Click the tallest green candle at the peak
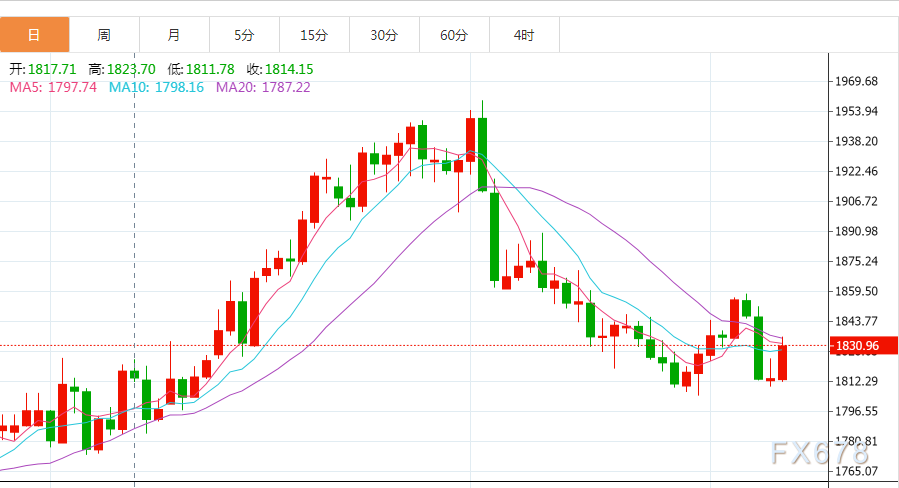The height and width of the screenshot is (488, 899). coord(483,154)
